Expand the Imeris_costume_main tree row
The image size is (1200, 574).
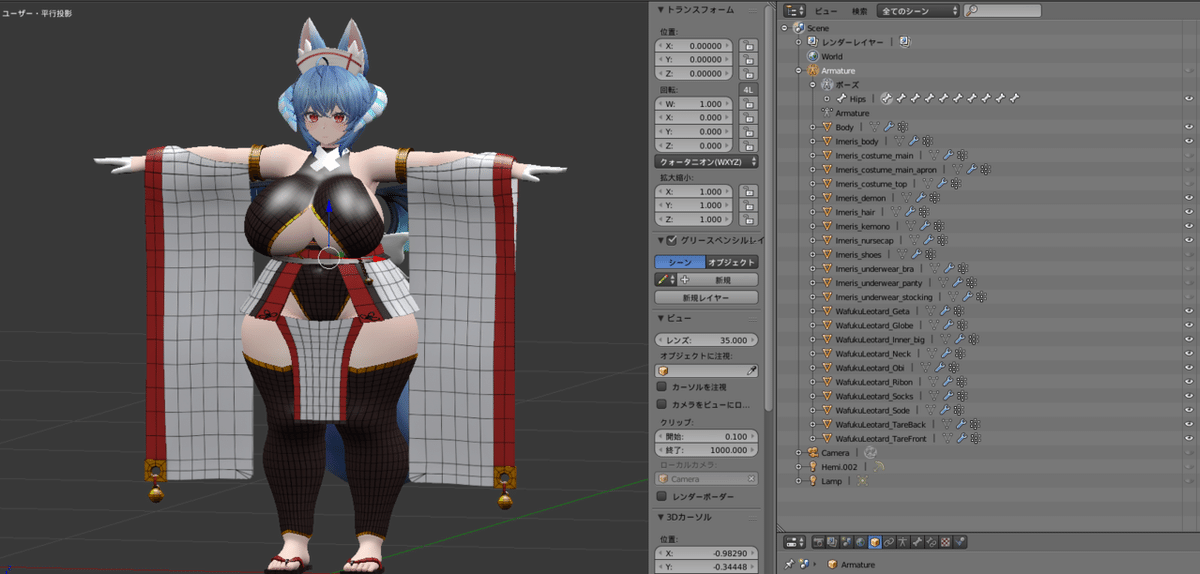pyautogui.click(x=812, y=155)
